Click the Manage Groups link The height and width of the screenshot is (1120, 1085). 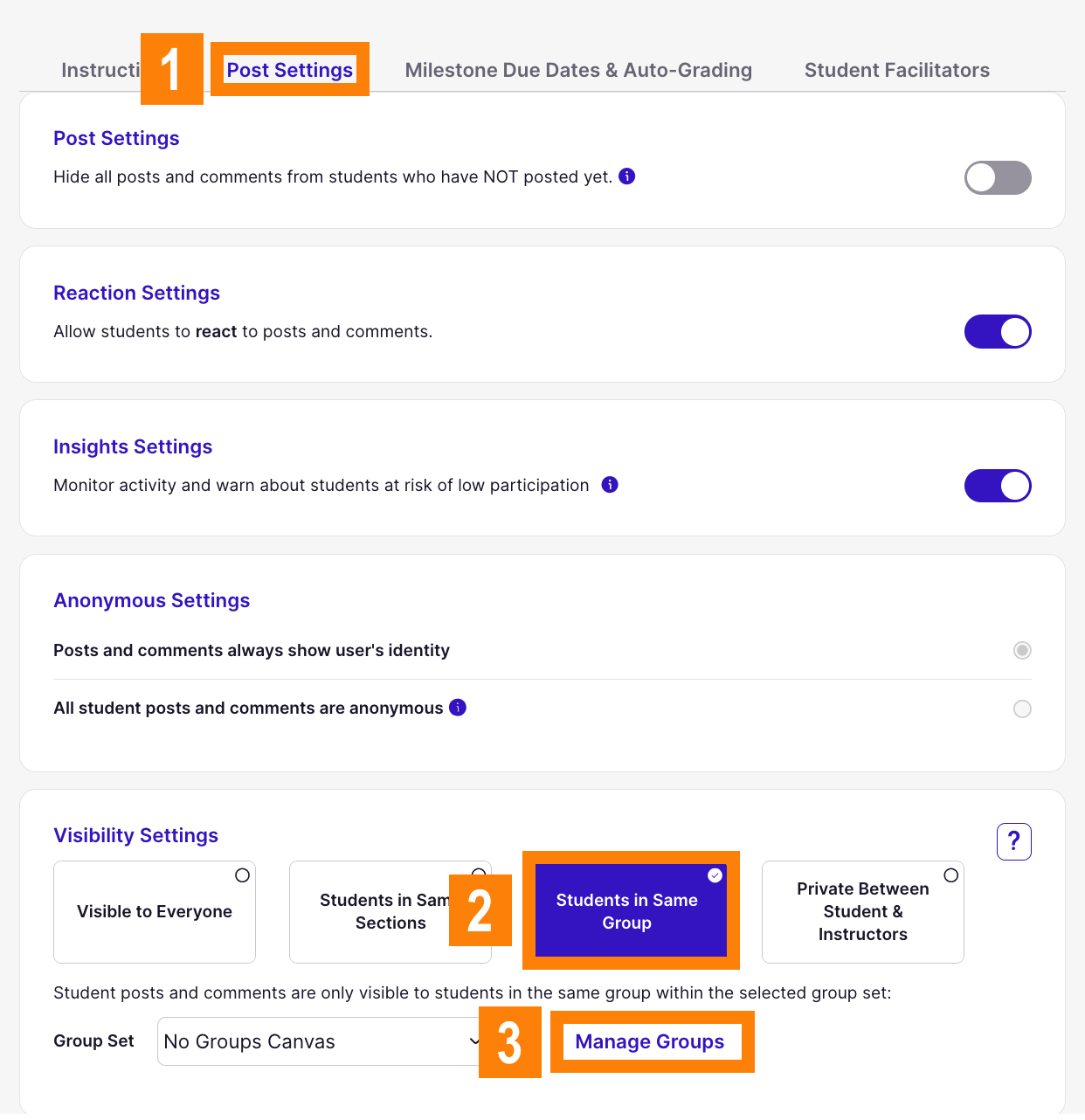(x=650, y=1041)
